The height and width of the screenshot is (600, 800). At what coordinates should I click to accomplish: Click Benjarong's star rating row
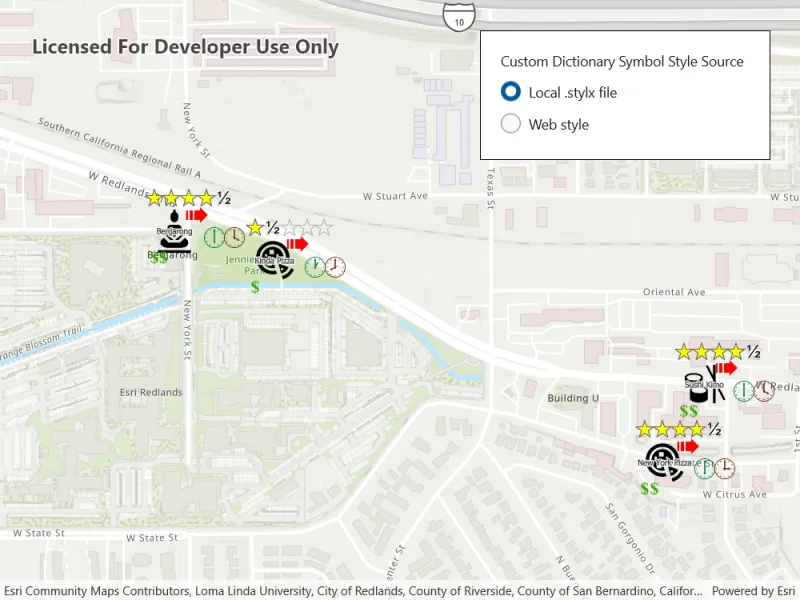coord(189,197)
